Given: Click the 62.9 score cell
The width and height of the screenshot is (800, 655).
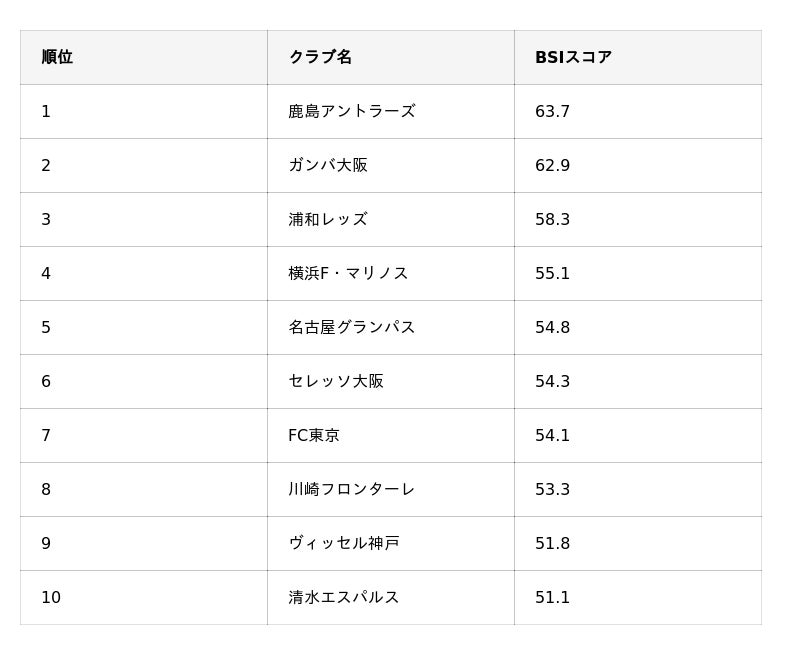Looking at the screenshot, I should 638,165.
